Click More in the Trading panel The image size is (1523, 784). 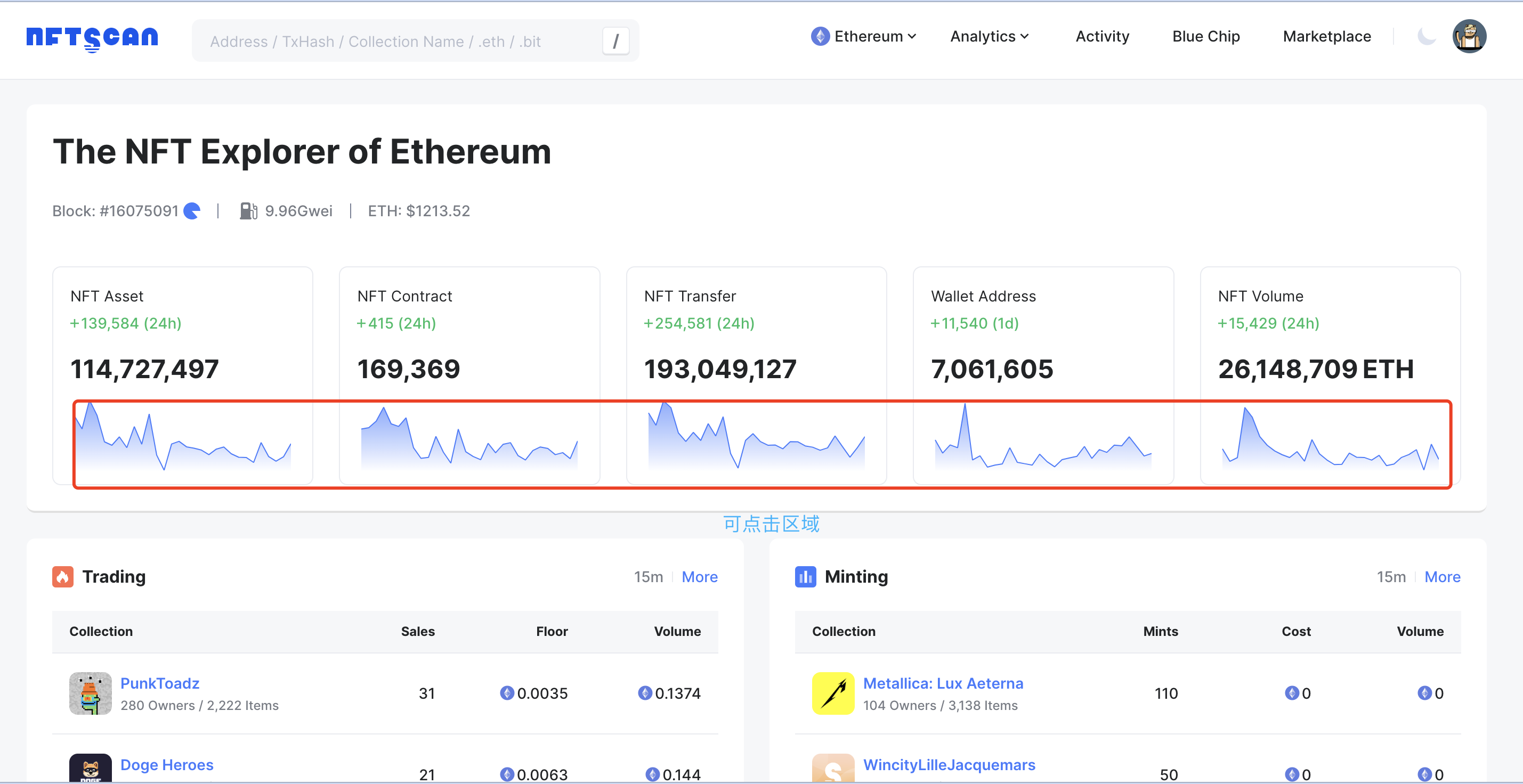click(700, 577)
